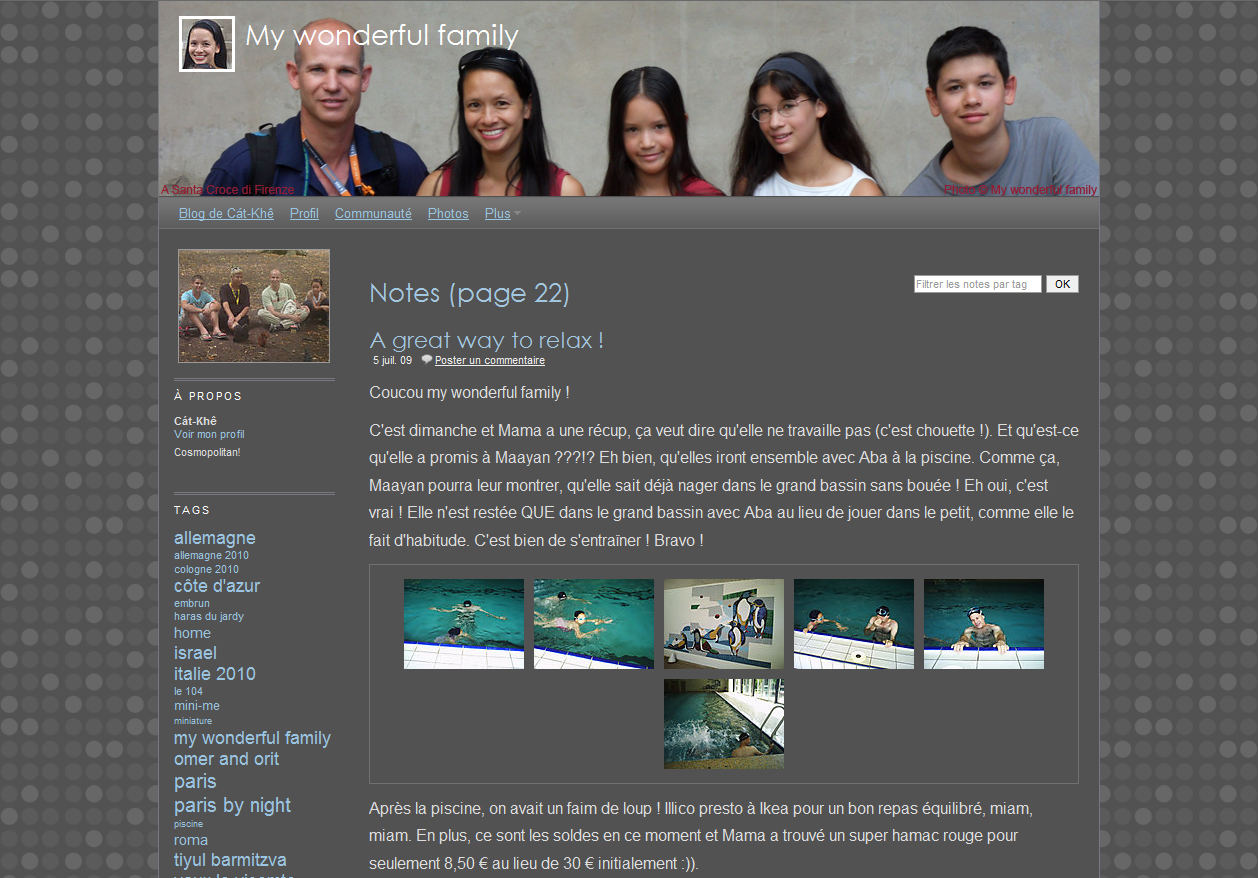Open the sidebar group photo thumbnail

click(254, 306)
